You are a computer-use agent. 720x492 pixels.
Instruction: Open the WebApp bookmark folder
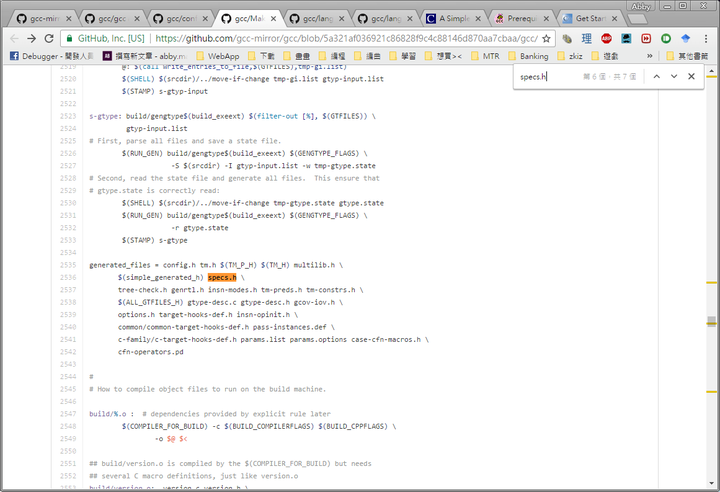218,56
